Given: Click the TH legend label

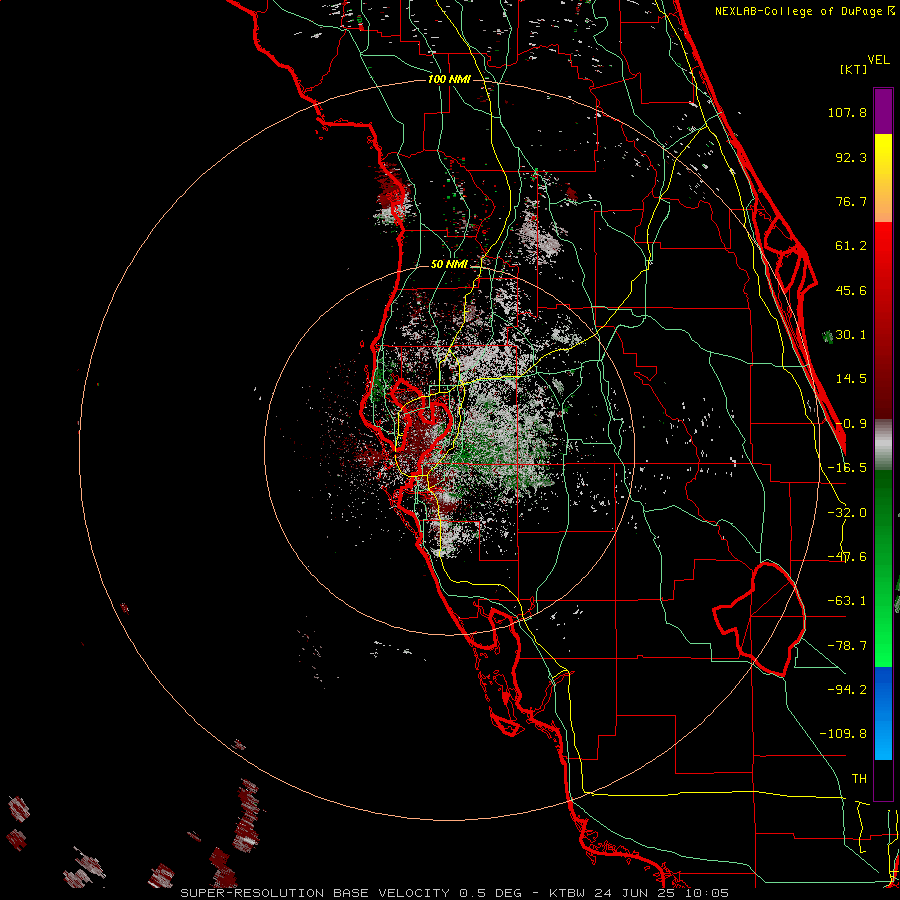Looking at the screenshot, I should [859, 778].
